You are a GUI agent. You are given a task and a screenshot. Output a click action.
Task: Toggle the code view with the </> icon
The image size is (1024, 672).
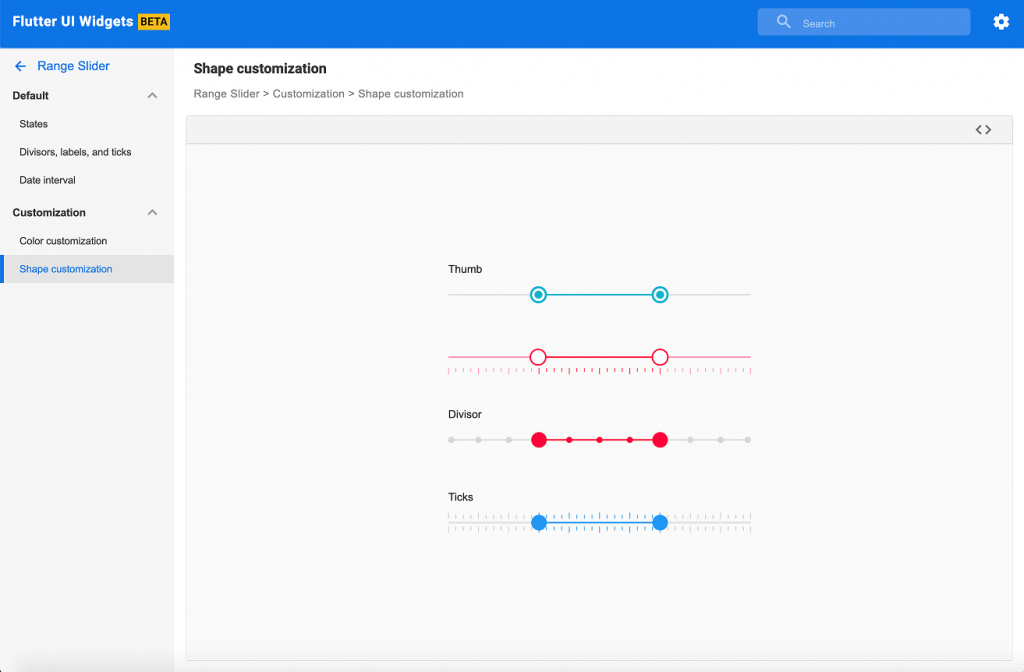coord(981,129)
